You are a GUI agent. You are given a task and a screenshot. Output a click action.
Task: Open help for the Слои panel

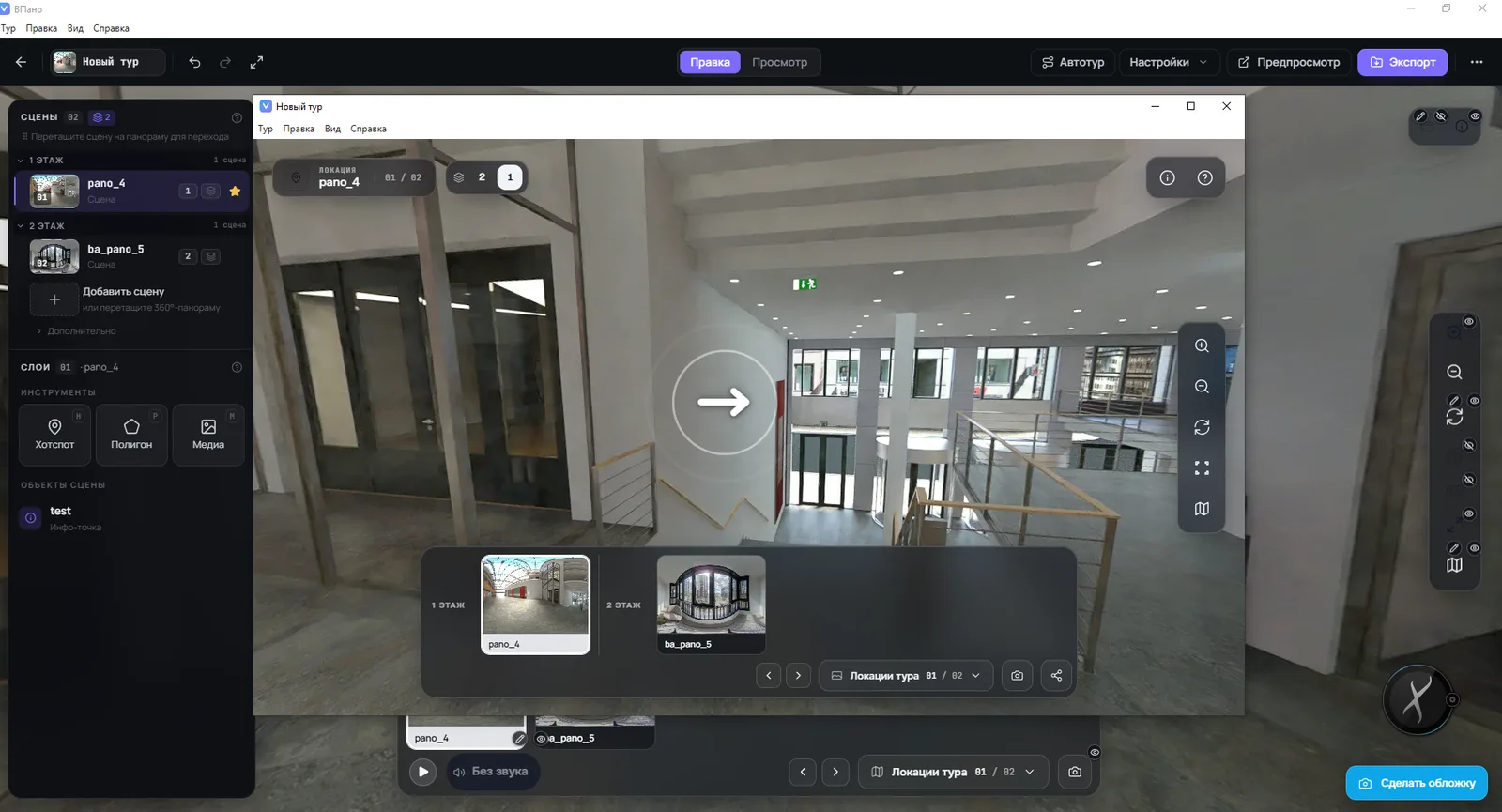(237, 367)
